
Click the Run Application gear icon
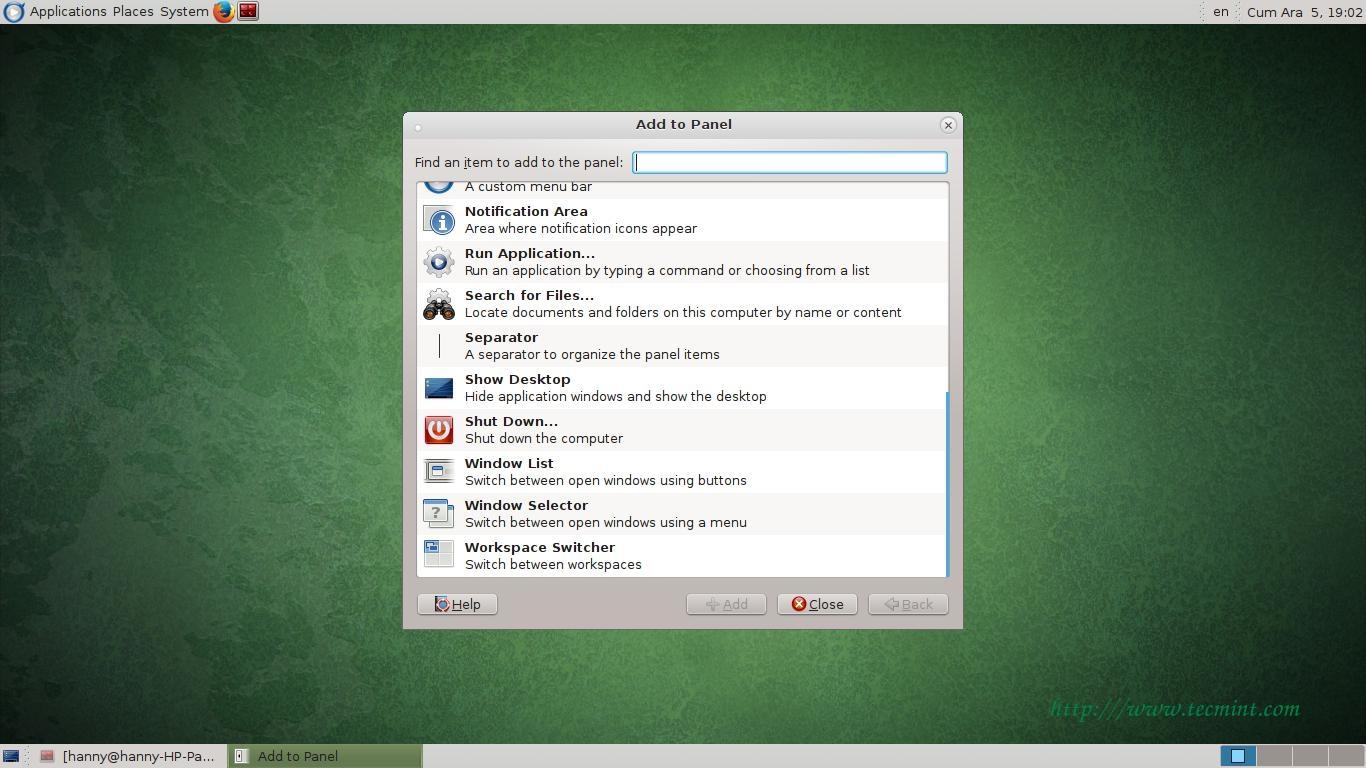(x=439, y=262)
